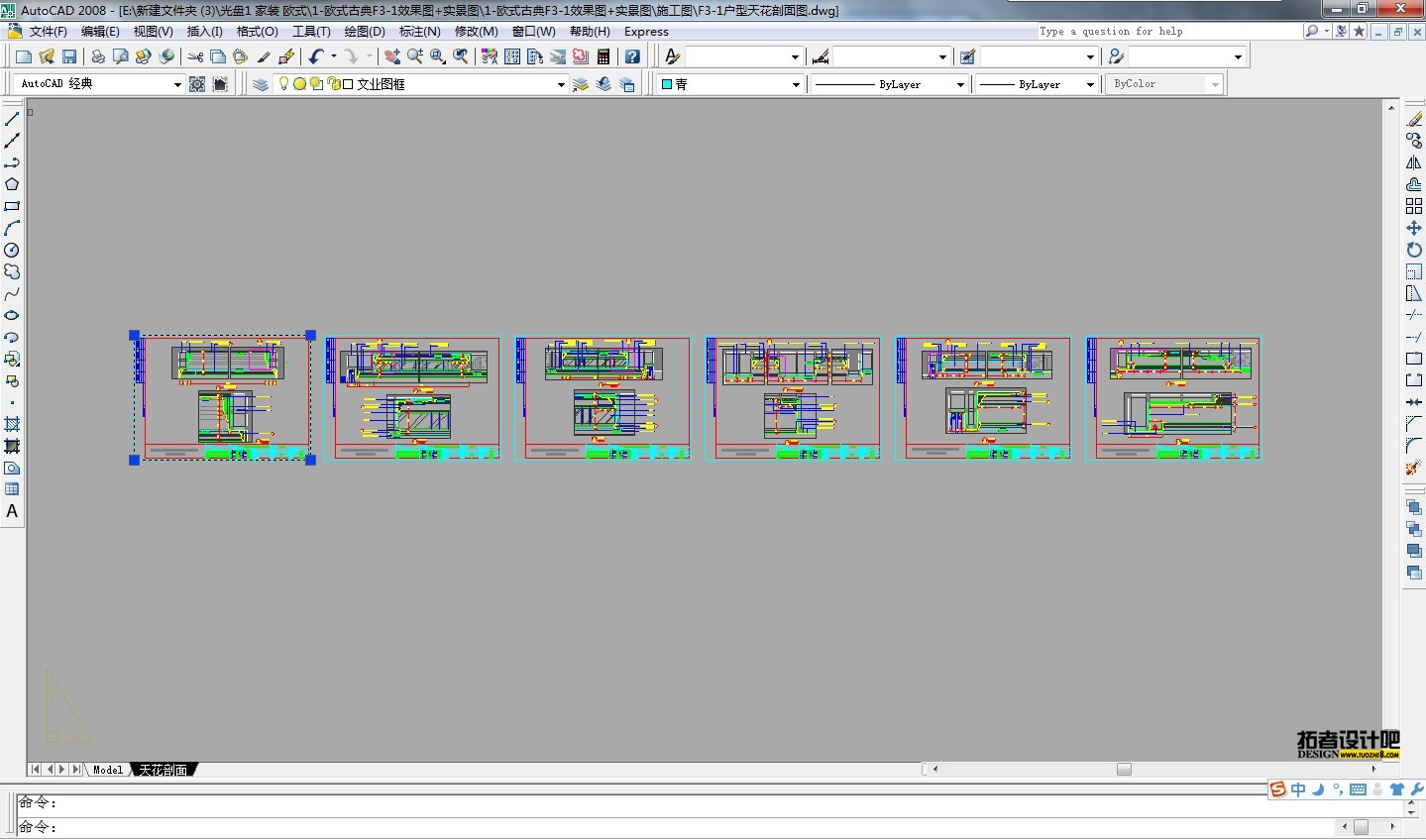Click the last drawing sheet on the right
Image resolution: width=1426 pixels, height=840 pixels.
tap(1172, 398)
